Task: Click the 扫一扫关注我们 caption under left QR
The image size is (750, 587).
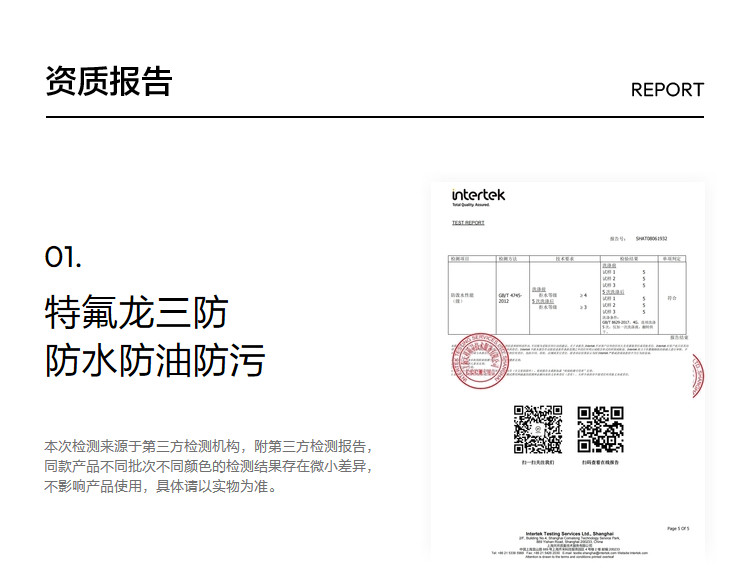Action: (537, 464)
